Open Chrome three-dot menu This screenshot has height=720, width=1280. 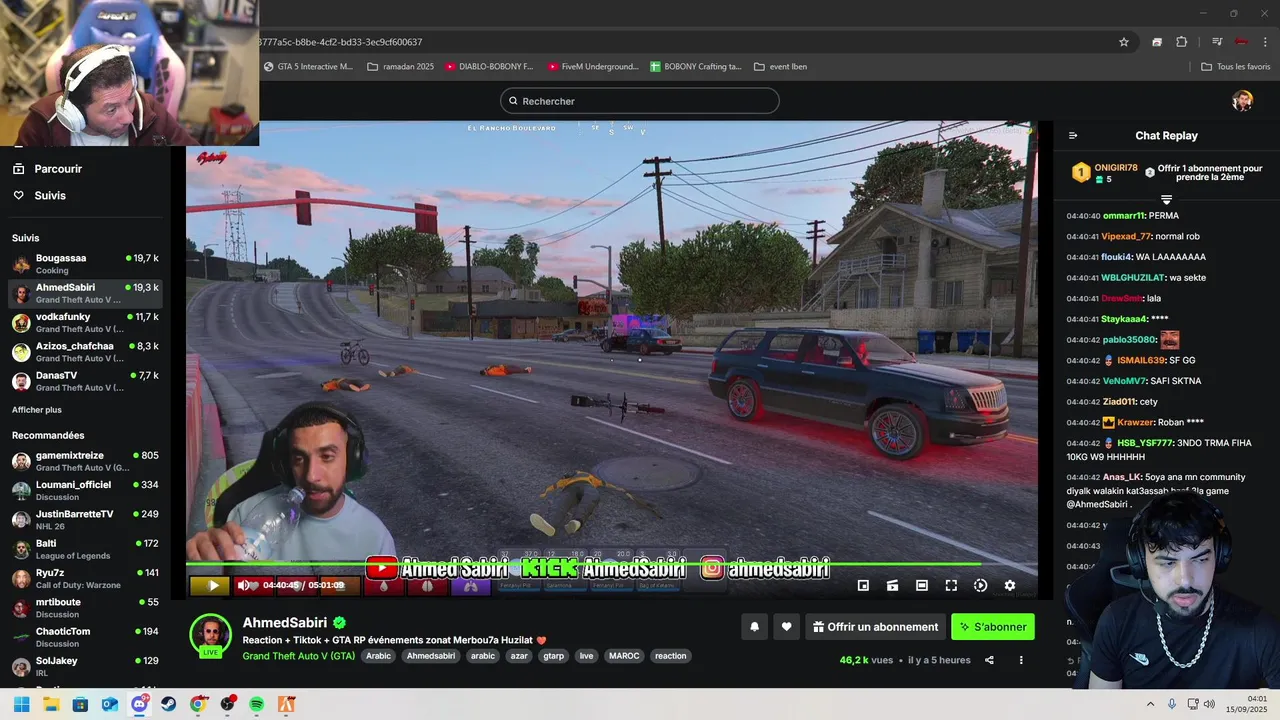click(1266, 42)
